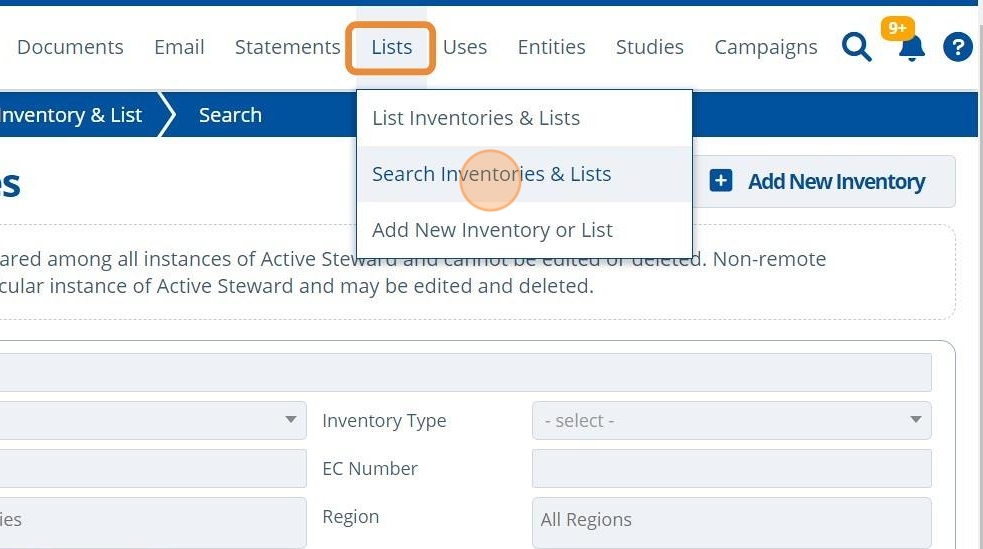The height and width of the screenshot is (549, 983).
Task: Choose Search Inventories & Lists option
Action: tap(491, 174)
